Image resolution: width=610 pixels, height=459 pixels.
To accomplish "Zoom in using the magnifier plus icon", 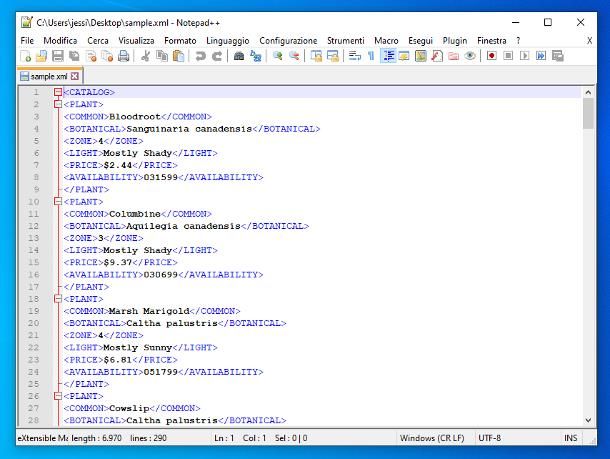I will point(277,56).
